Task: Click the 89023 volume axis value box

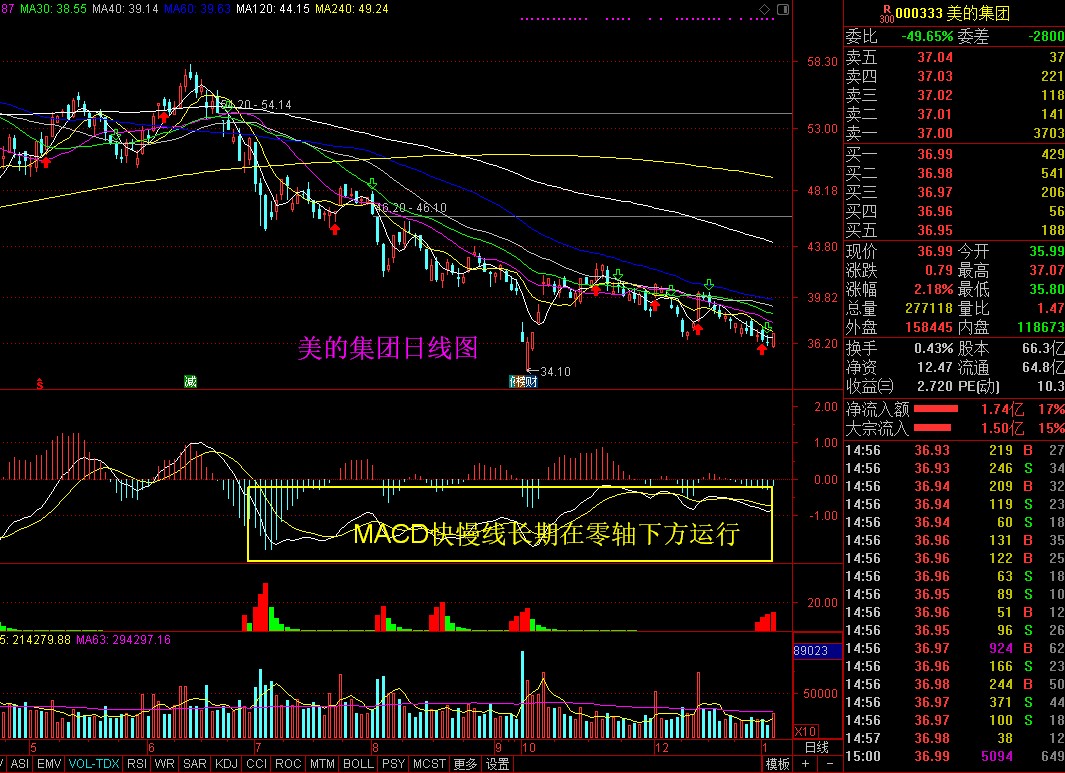Action: click(x=818, y=651)
